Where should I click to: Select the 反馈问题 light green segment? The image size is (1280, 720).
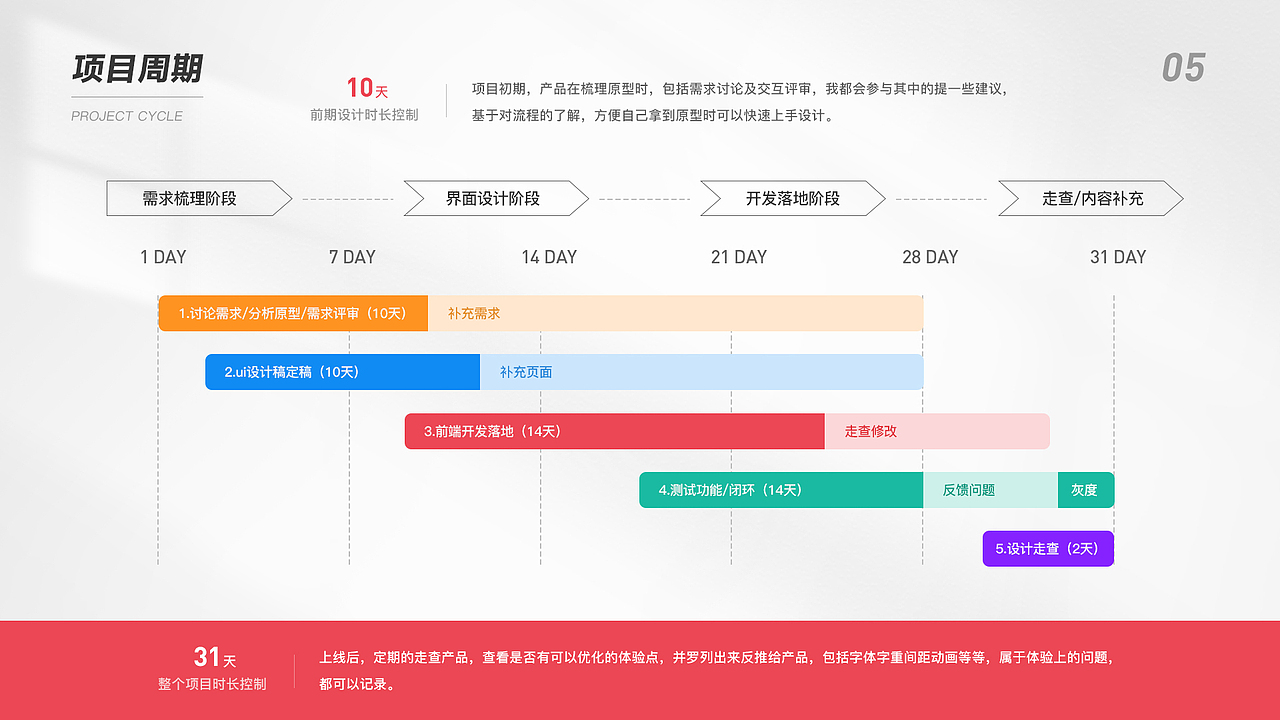990,490
